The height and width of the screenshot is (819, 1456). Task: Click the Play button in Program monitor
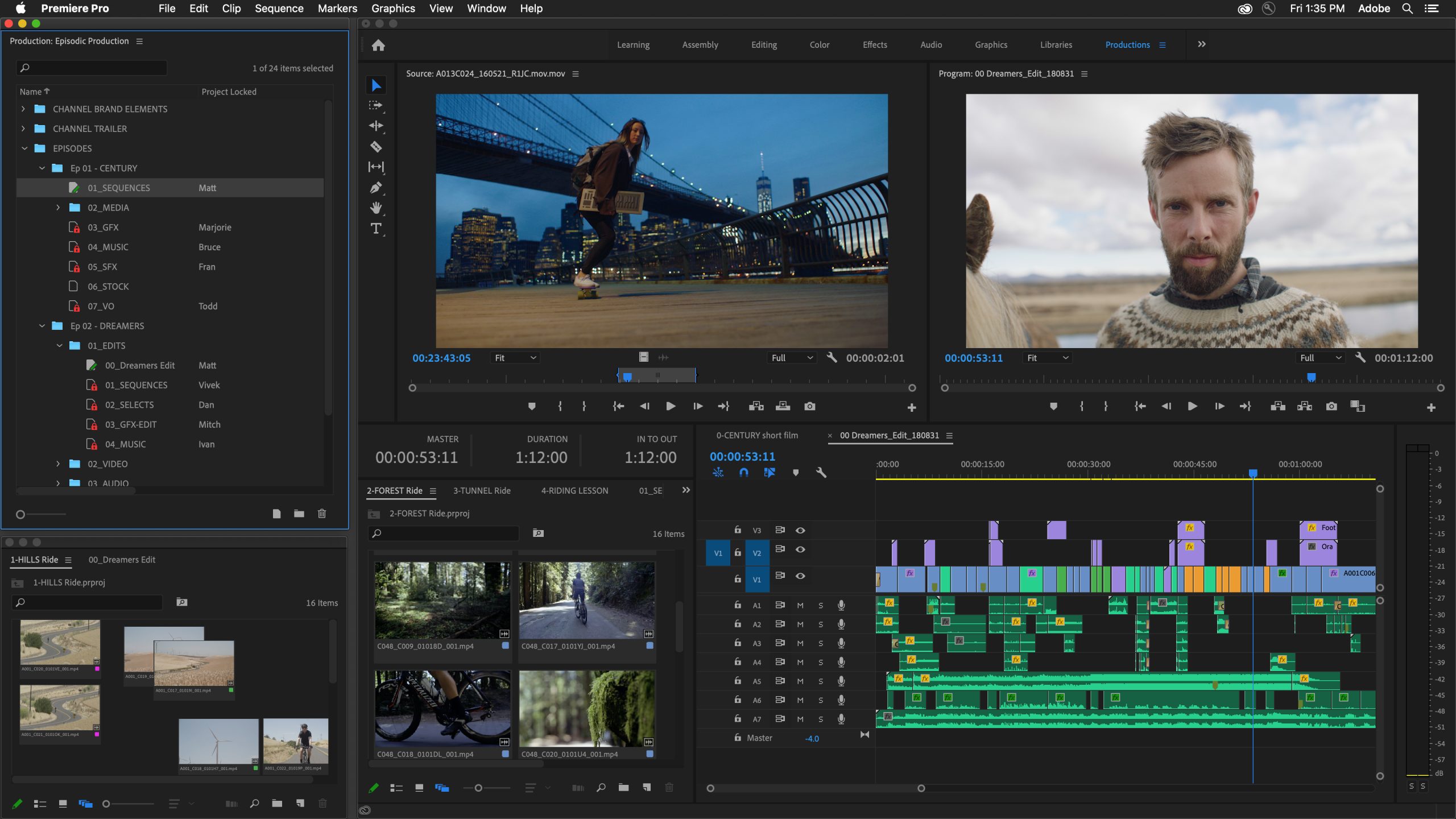(x=1191, y=406)
